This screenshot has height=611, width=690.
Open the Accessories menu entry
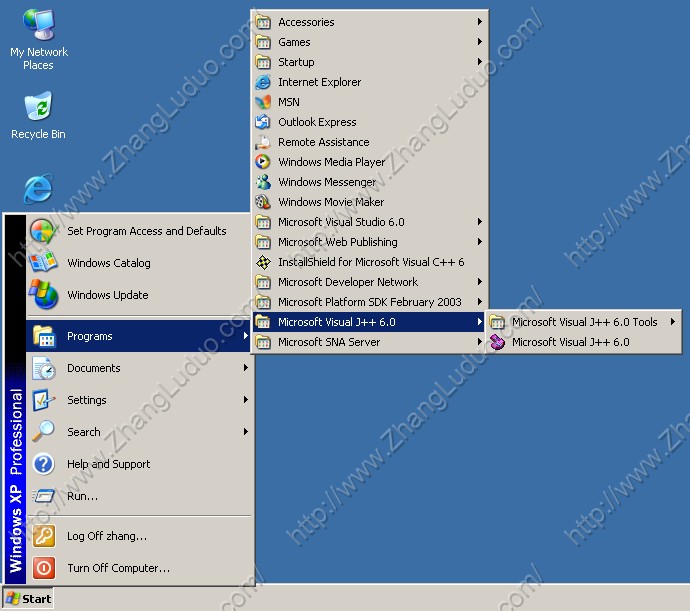pyautogui.click(x=370, y=22)
